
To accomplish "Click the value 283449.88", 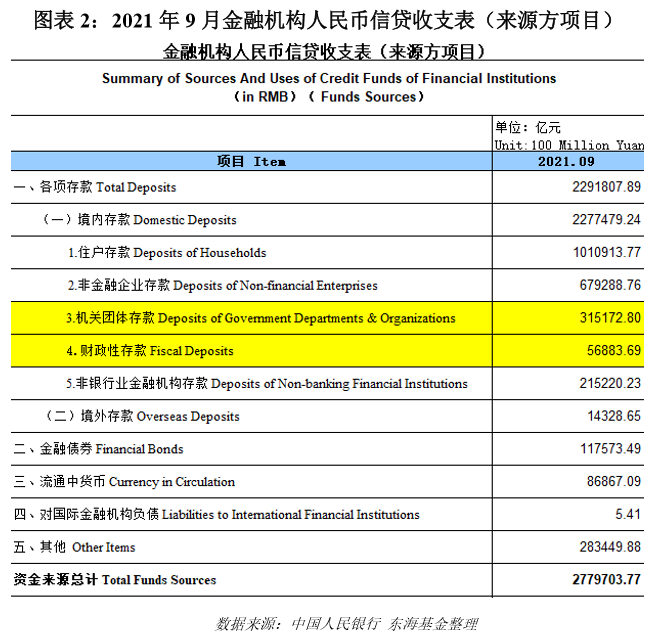I will (x=610, y=547).
